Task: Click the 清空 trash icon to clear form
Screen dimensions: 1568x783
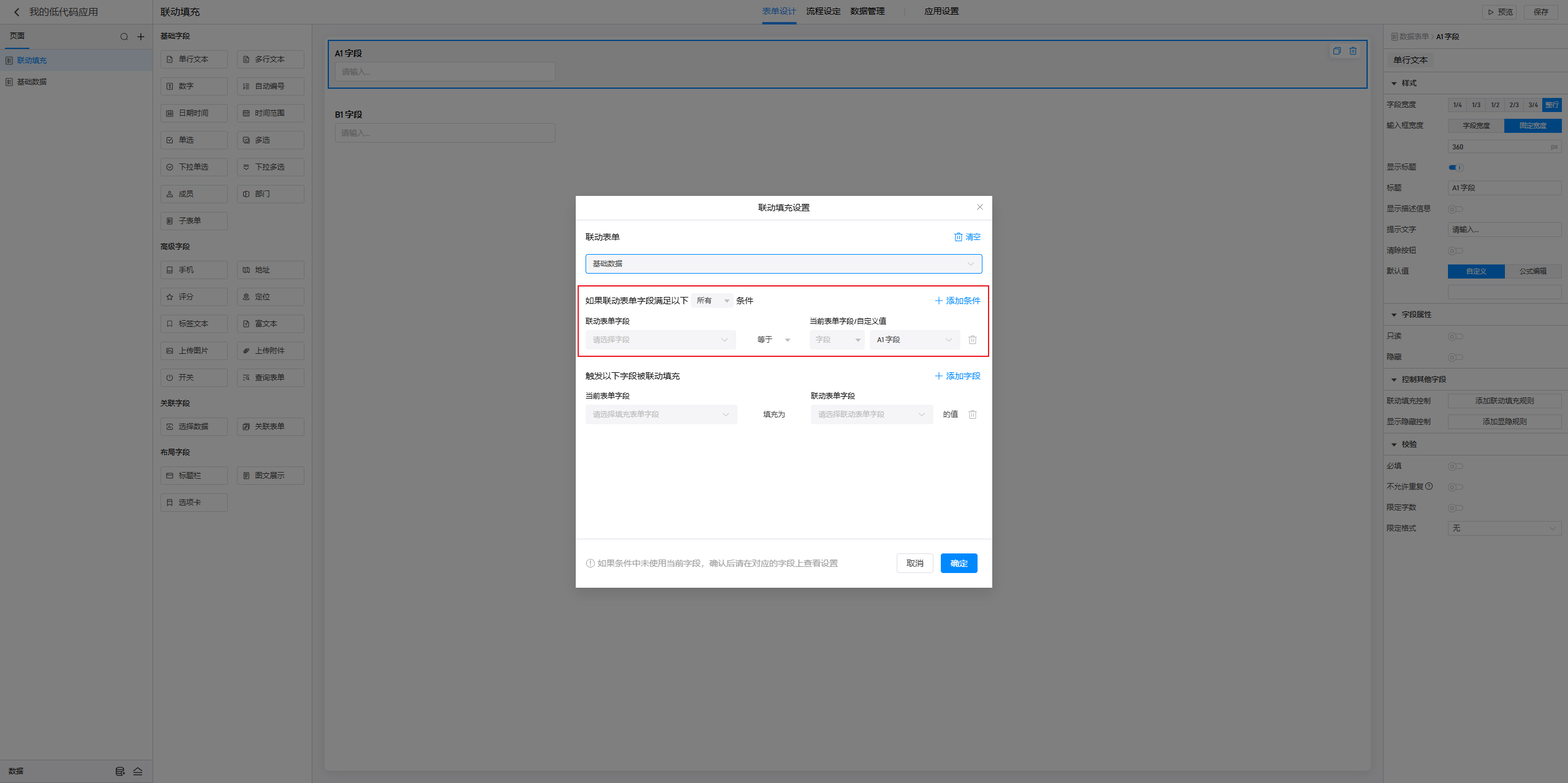Action: pos(959,237)
